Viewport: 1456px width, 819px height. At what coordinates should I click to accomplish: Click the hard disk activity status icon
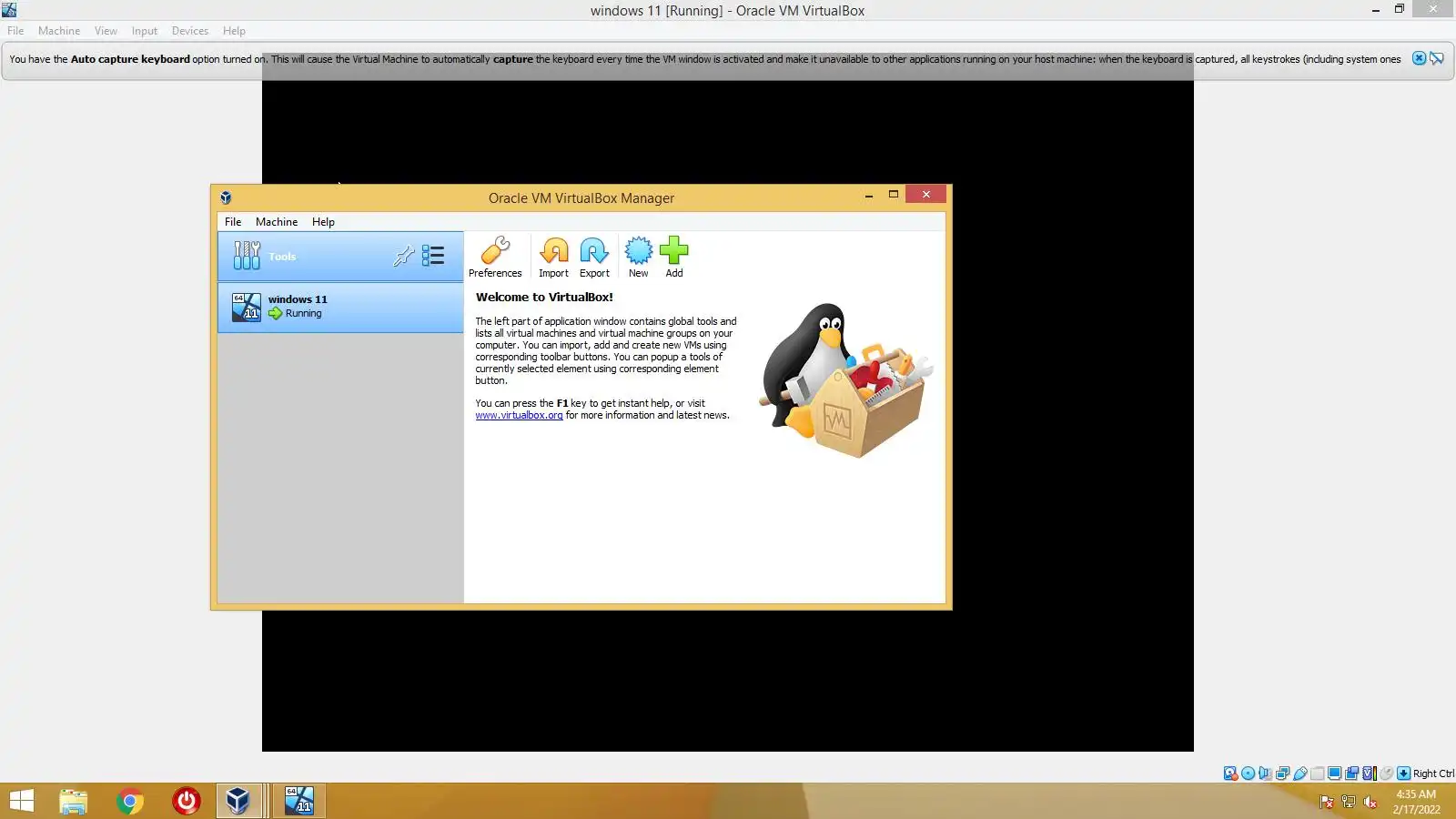[x=1230, y=773]
